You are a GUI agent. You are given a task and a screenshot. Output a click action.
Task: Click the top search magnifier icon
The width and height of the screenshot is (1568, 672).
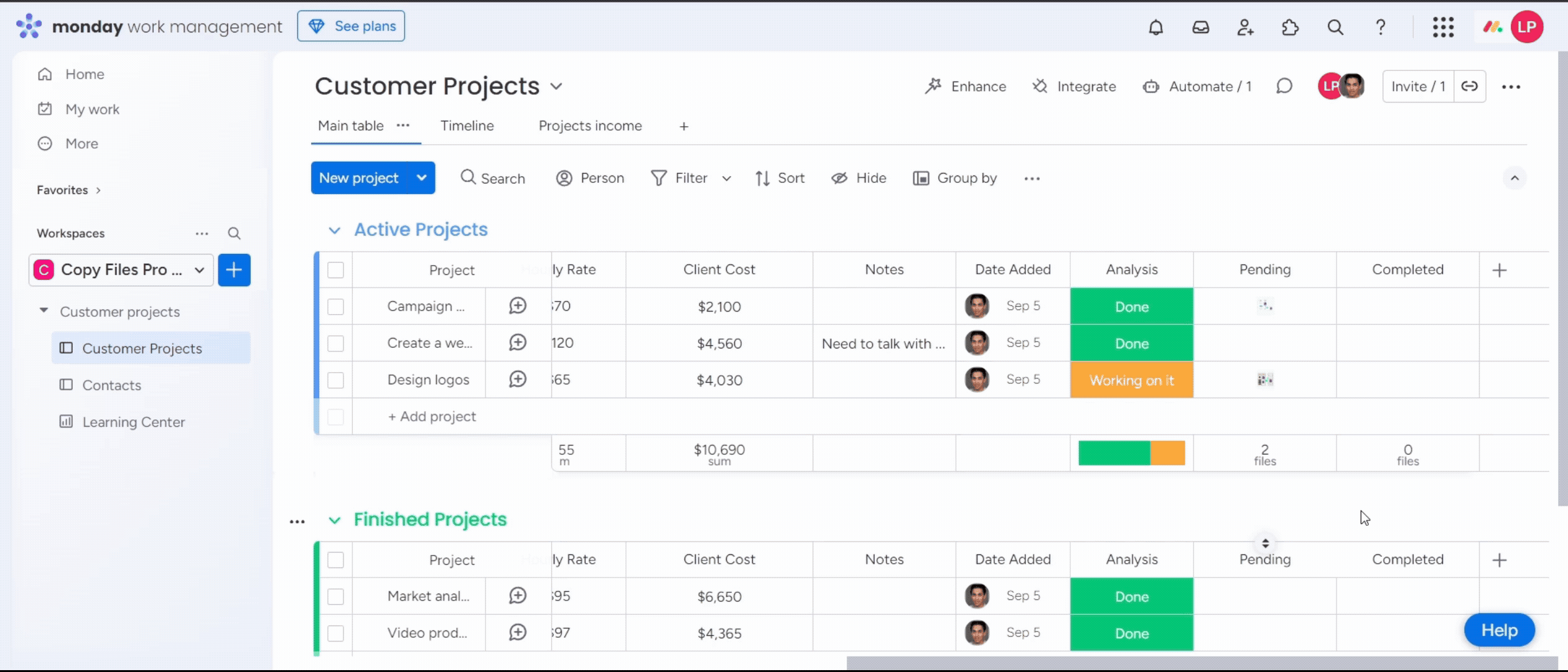pyautogui.click(x=1335, y=27)
